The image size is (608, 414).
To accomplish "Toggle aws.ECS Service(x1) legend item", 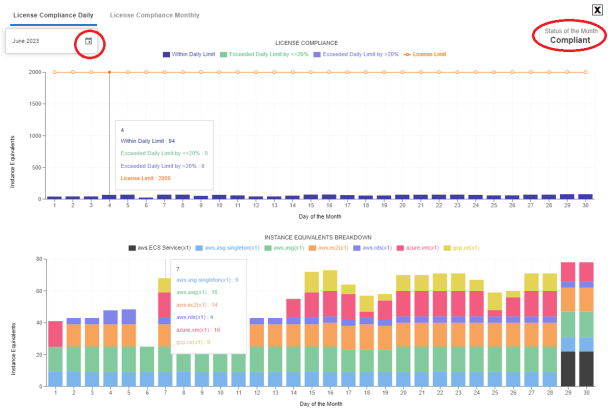I will [160, 247].
